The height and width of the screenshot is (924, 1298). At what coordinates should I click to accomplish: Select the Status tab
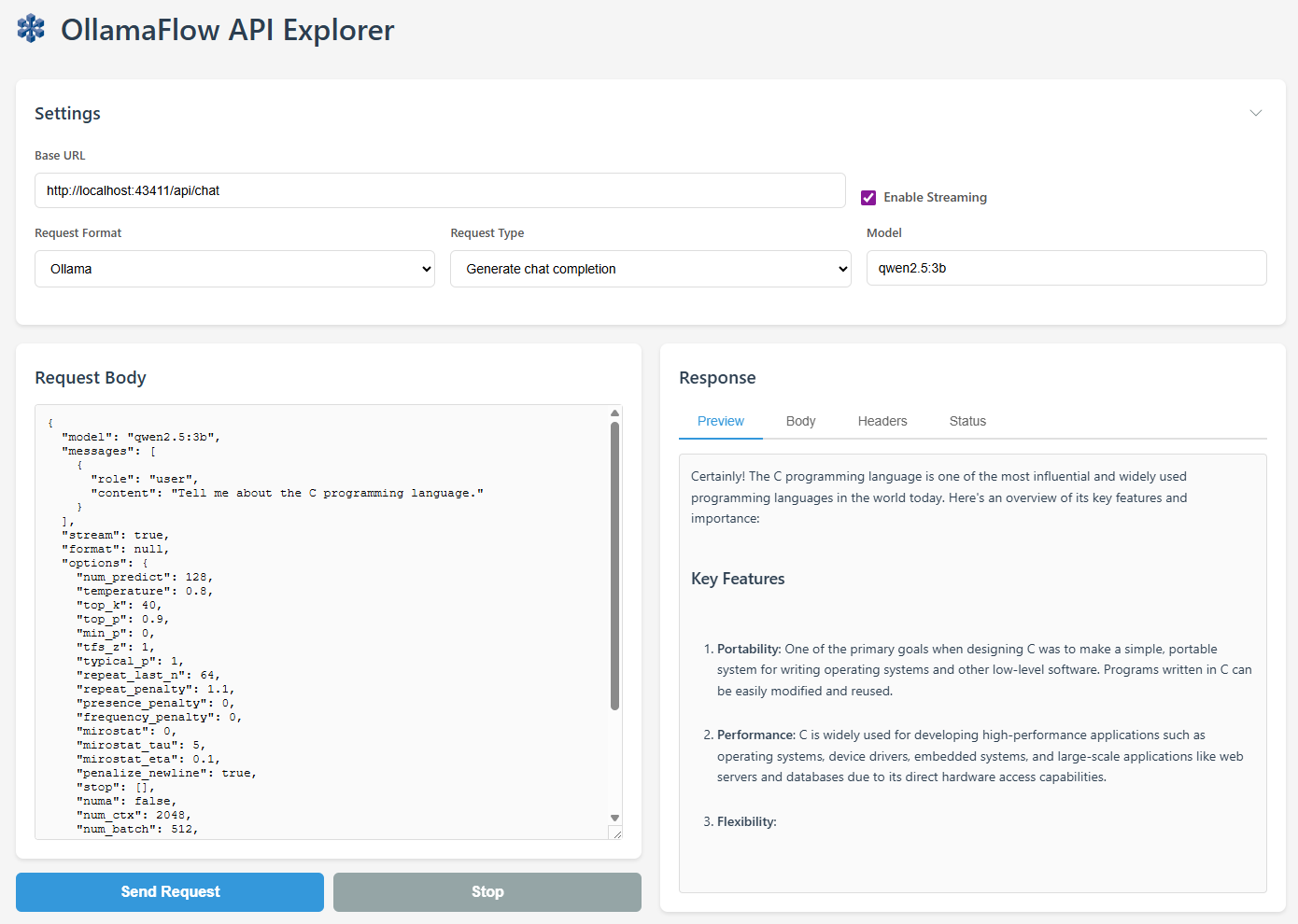pyautogui.click(x=967, y=421)
